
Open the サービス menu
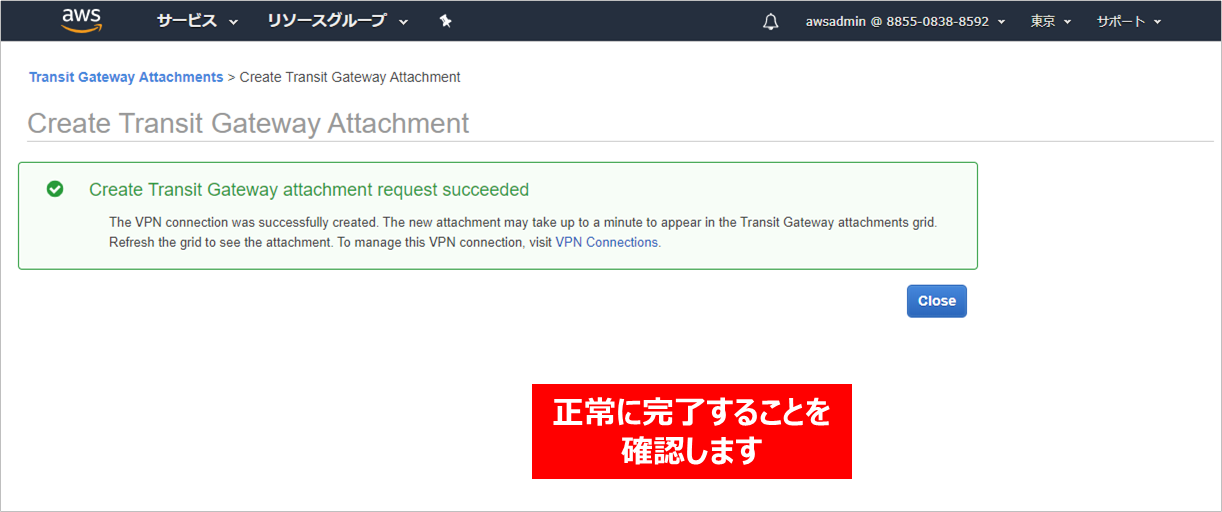tap(187, 21)
